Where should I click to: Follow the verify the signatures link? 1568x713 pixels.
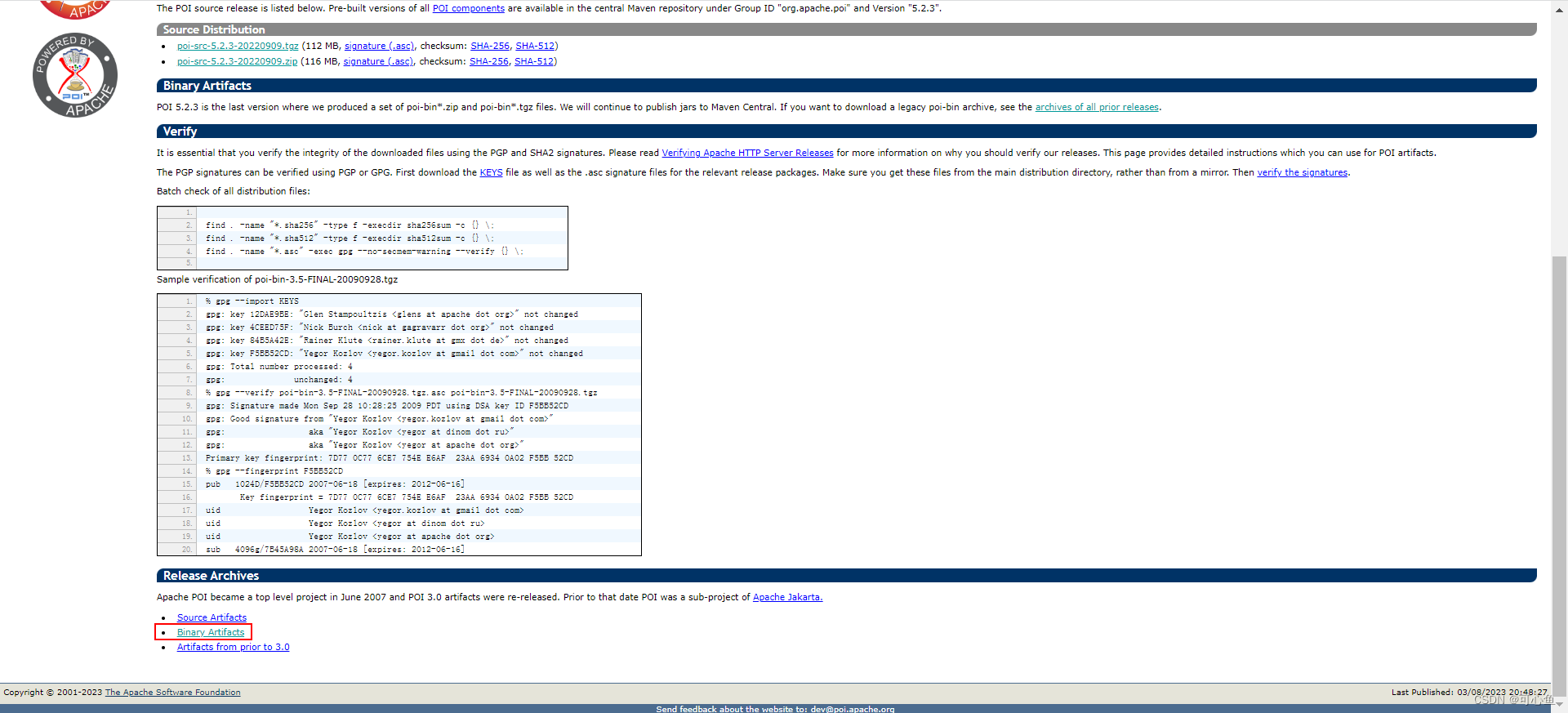tap(1303, 172)
